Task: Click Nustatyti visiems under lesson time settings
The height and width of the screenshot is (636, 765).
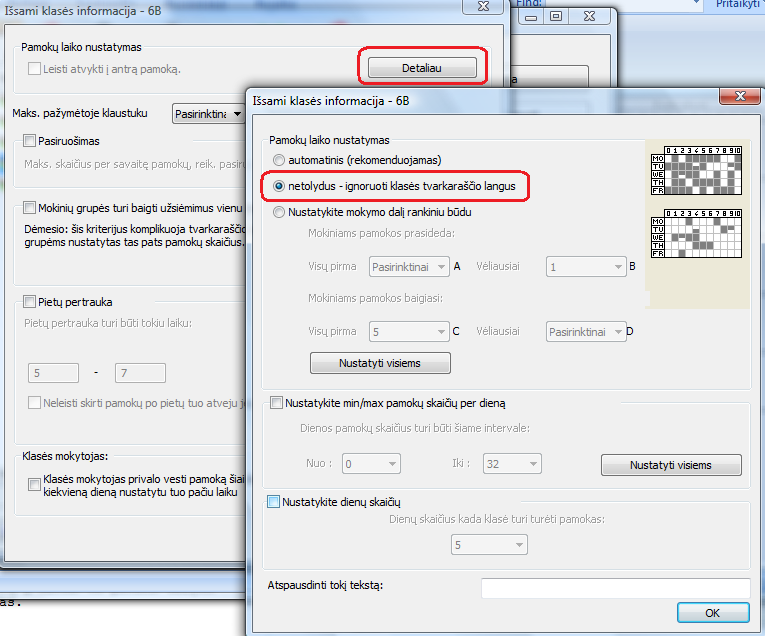Action: tap(380, 363)
